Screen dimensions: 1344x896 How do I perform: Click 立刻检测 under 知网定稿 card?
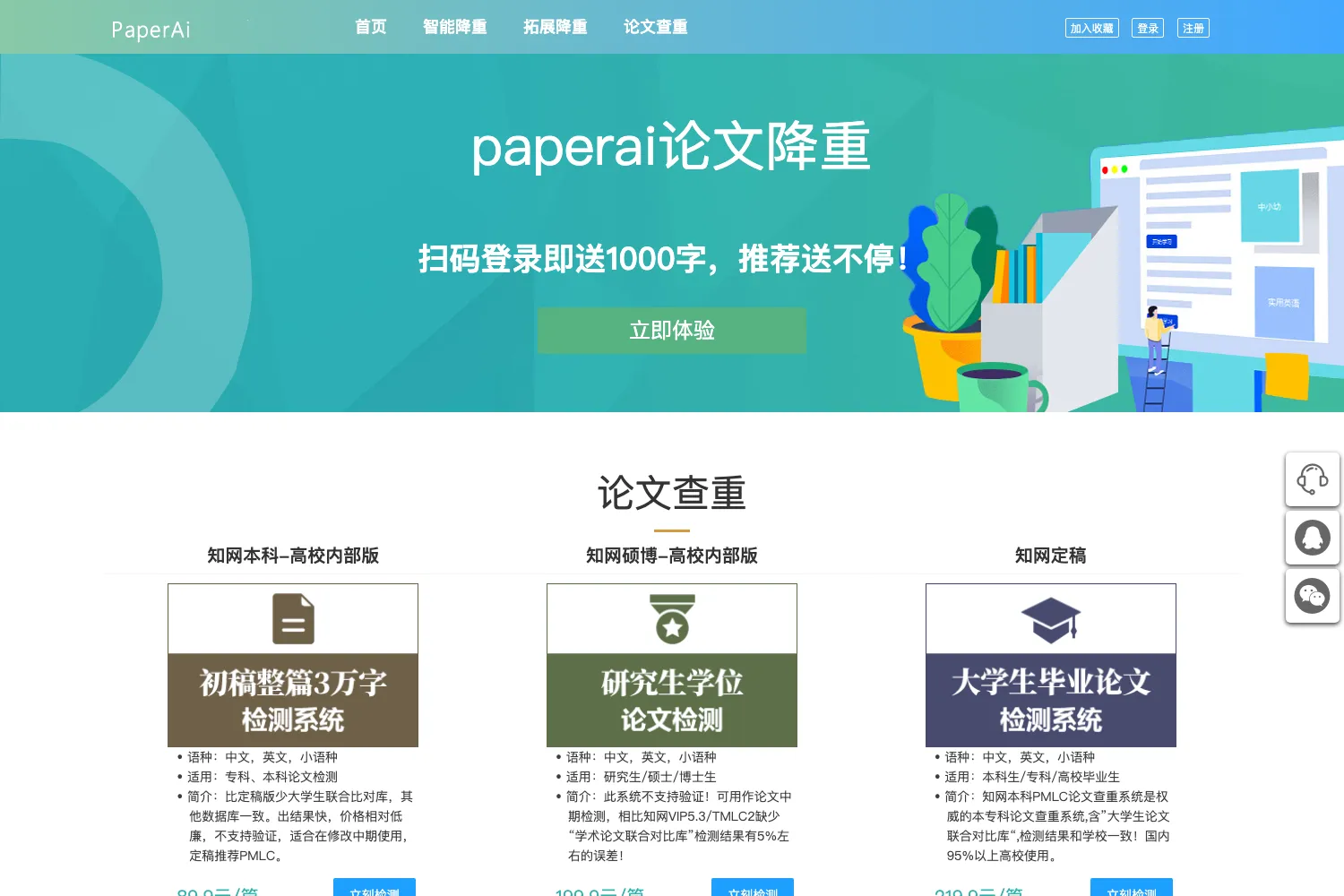1132,888
